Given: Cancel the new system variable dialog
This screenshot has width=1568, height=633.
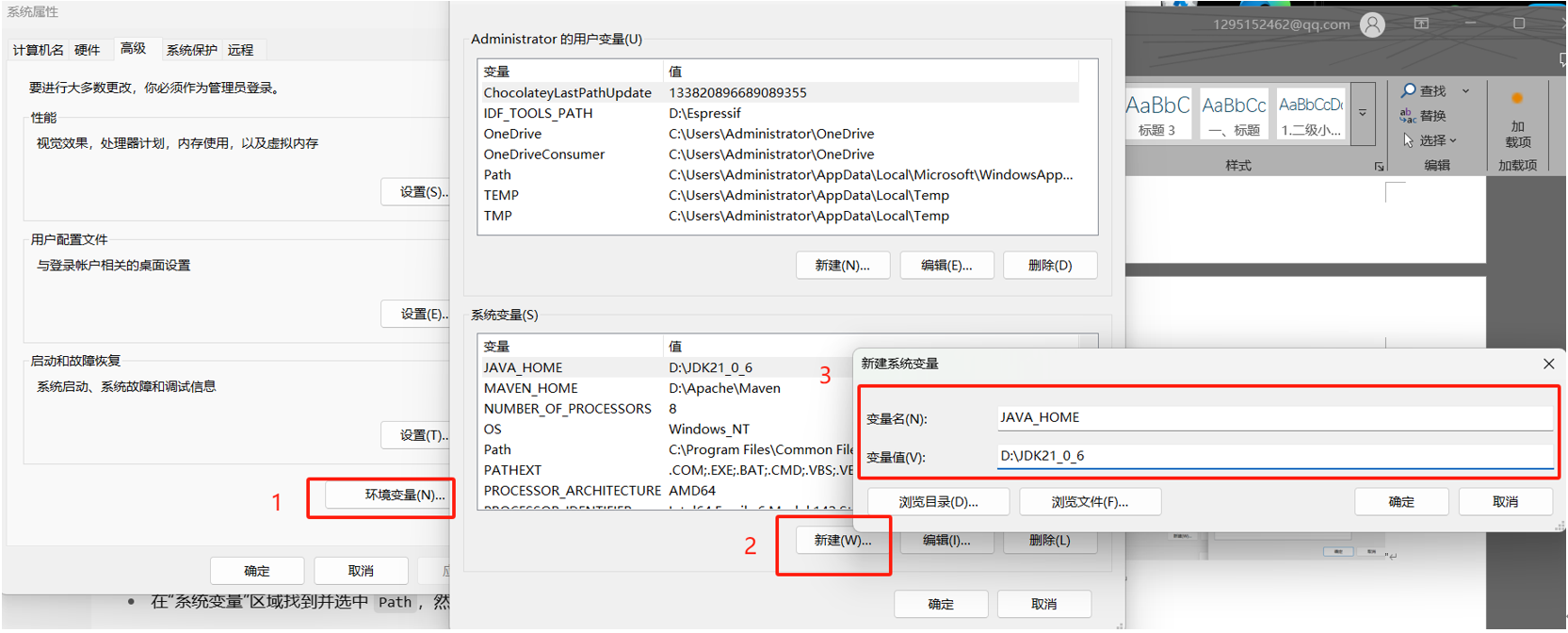Looking at the screenshot, I should 1505,502.
